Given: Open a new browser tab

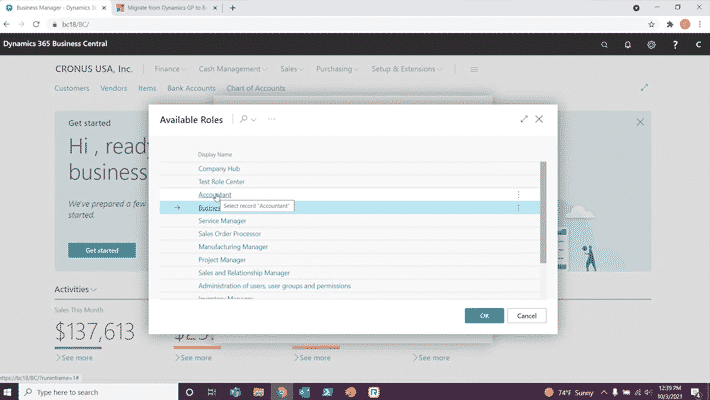Looking at the screenshot, I should click(232, 8).
